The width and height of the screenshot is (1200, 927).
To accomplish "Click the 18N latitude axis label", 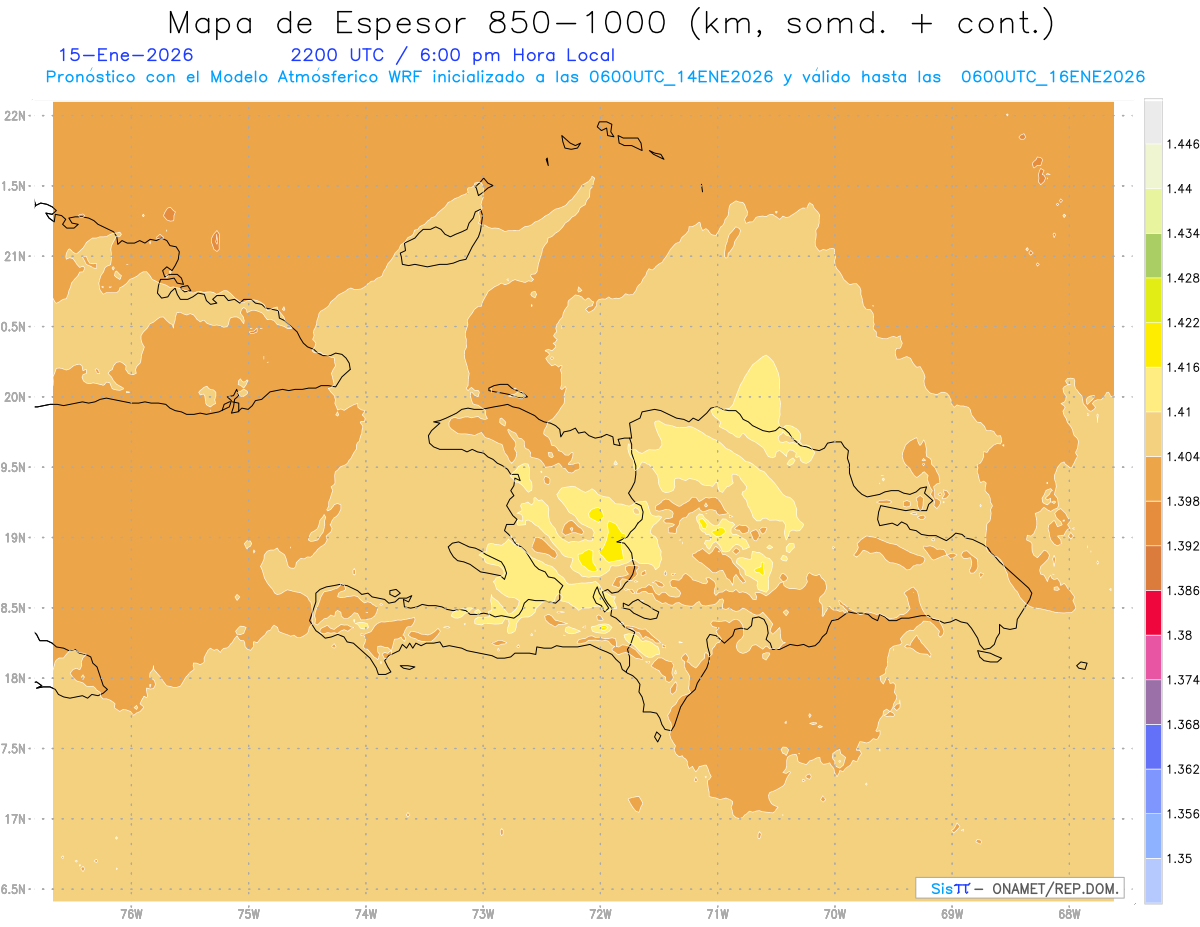I will click(14, 678).
